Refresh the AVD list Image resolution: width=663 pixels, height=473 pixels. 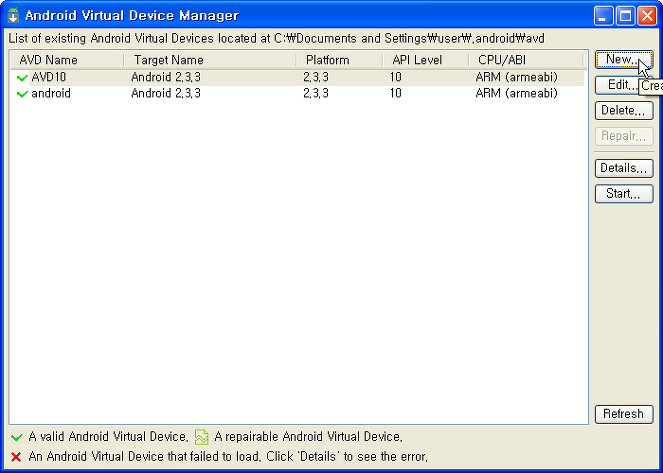click(624, 414)
